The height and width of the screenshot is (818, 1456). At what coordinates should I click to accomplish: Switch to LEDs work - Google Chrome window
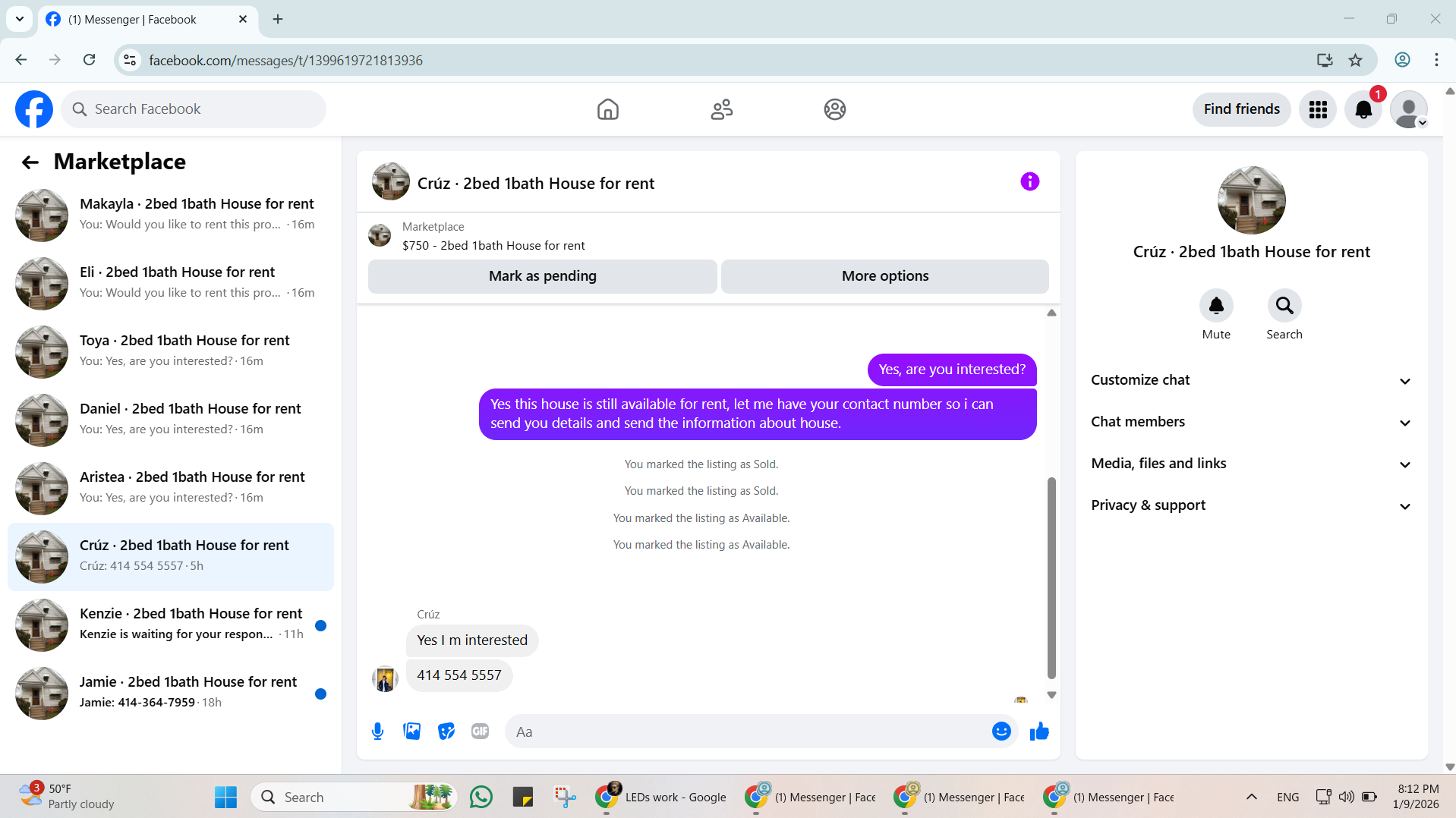point(660,797)
